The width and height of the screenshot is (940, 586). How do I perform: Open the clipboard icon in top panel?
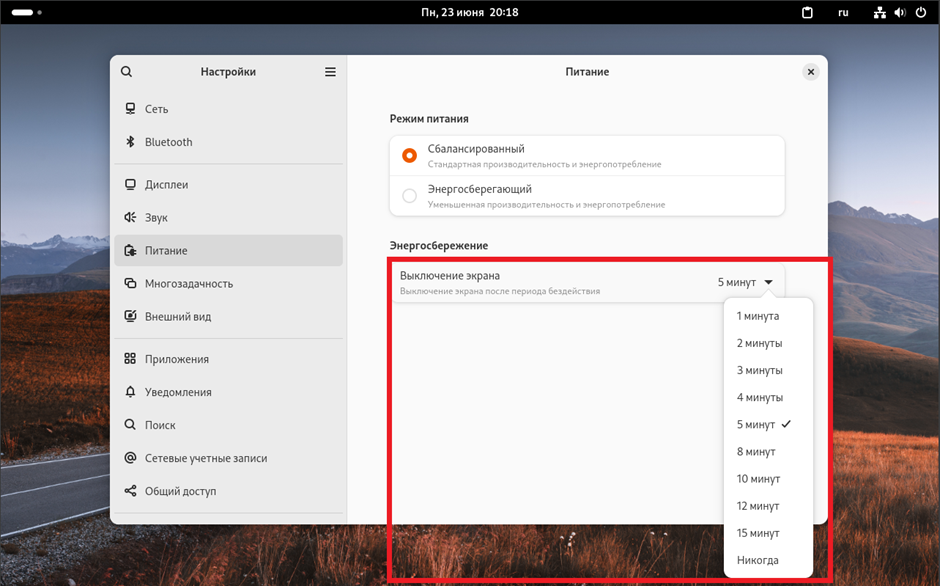808,13
